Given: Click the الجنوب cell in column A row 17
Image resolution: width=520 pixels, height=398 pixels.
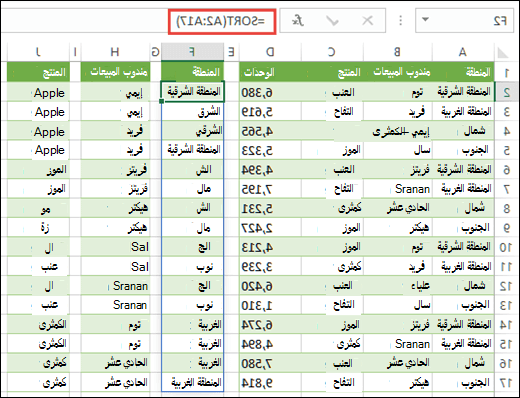Looking at the screenshot, I should tap(463, 383).
